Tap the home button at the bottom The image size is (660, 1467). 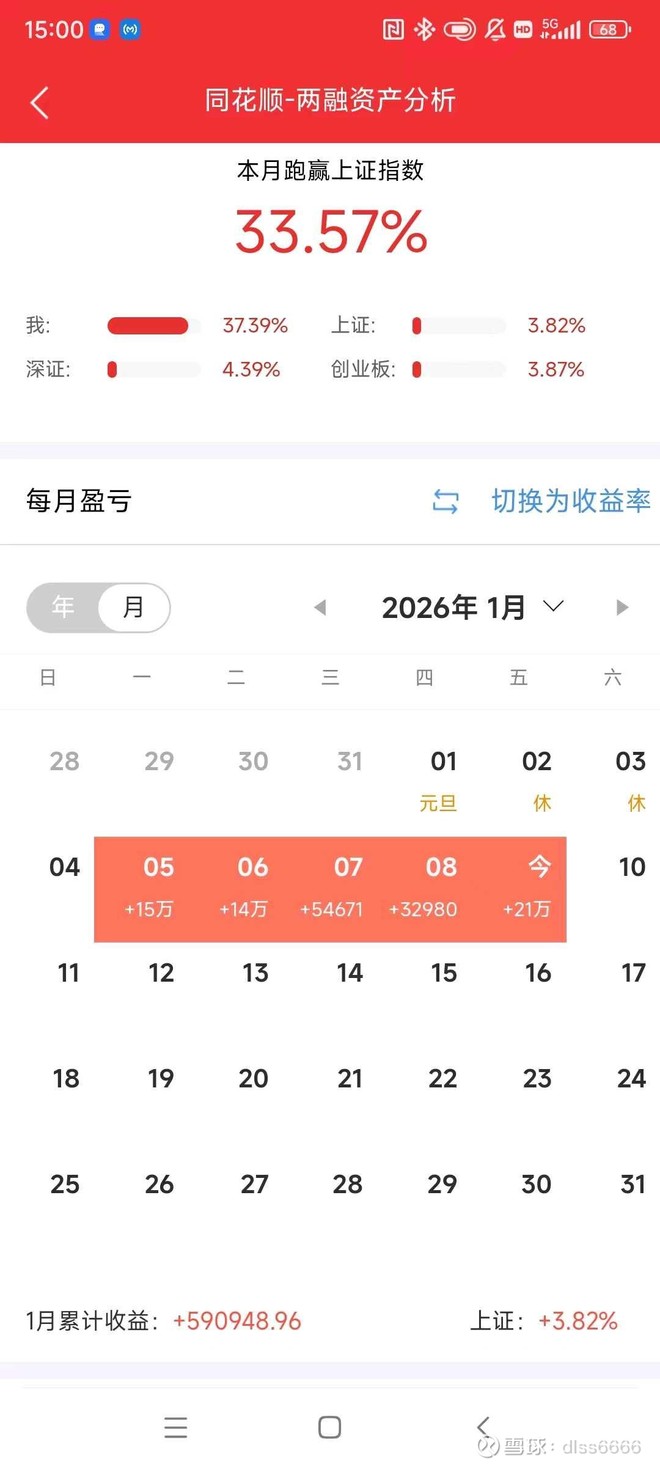tap(329, 1426)
